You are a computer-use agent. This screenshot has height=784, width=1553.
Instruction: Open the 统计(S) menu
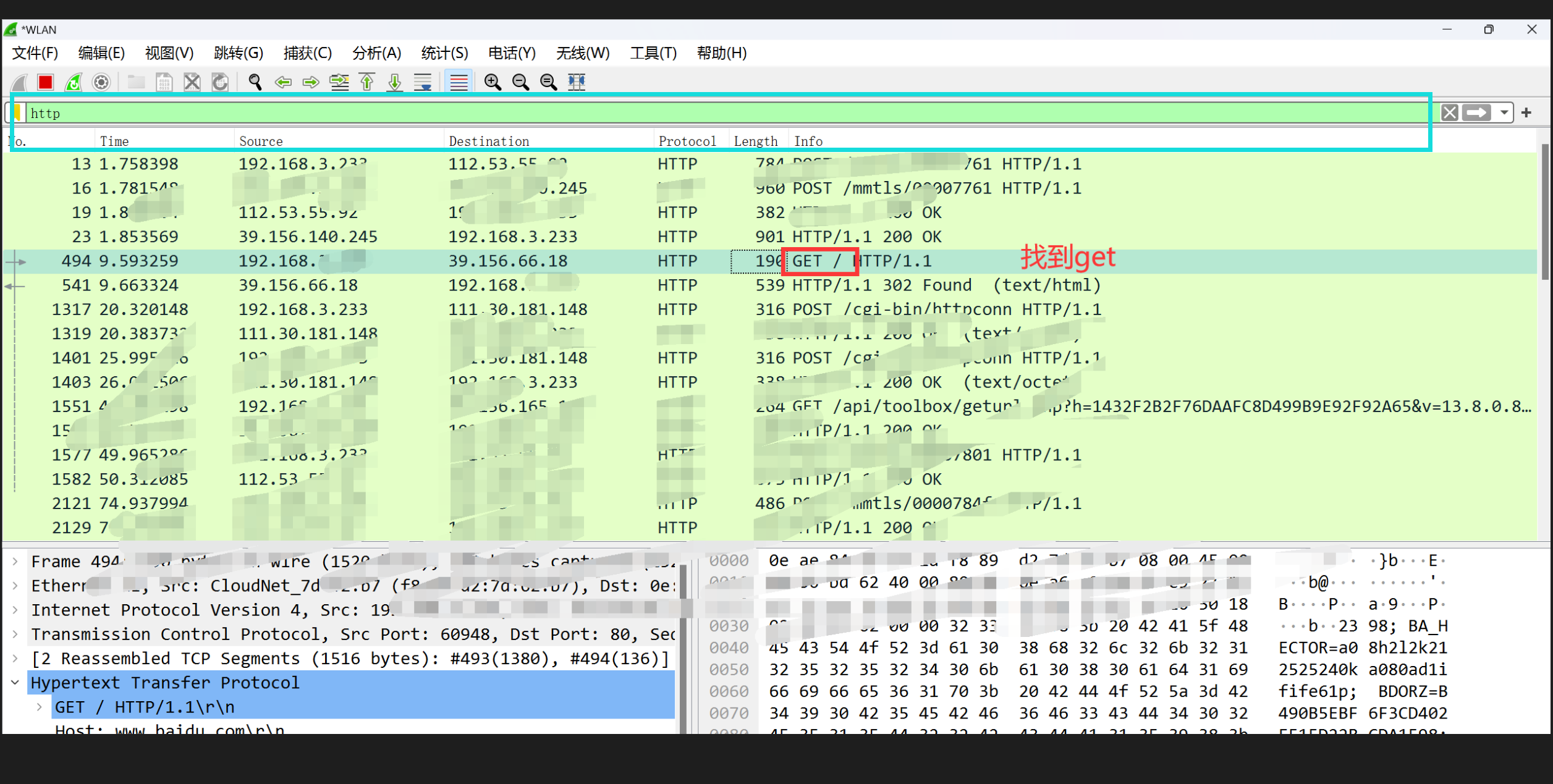pos(444,53)
